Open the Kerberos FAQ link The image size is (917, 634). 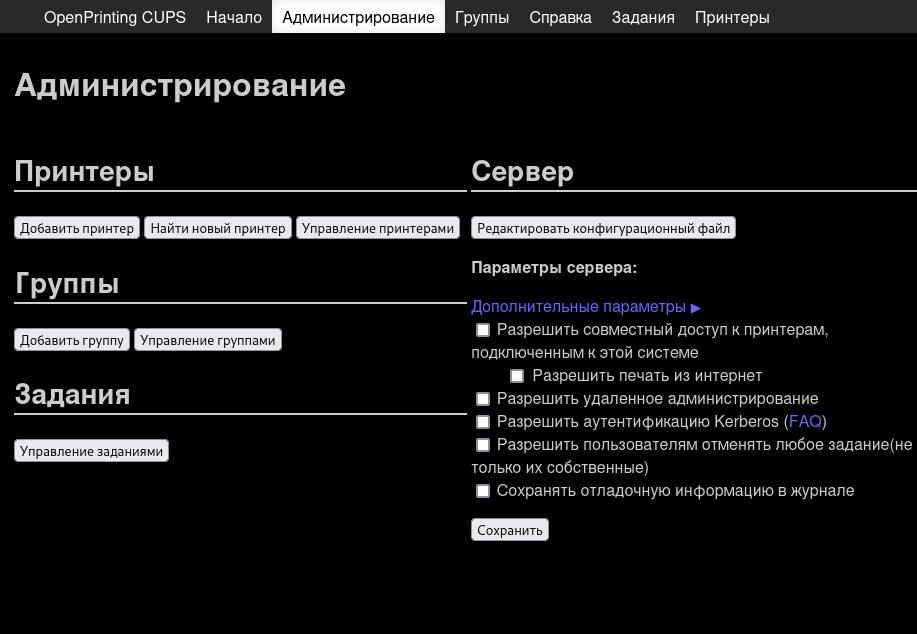[x=805, y=421]
